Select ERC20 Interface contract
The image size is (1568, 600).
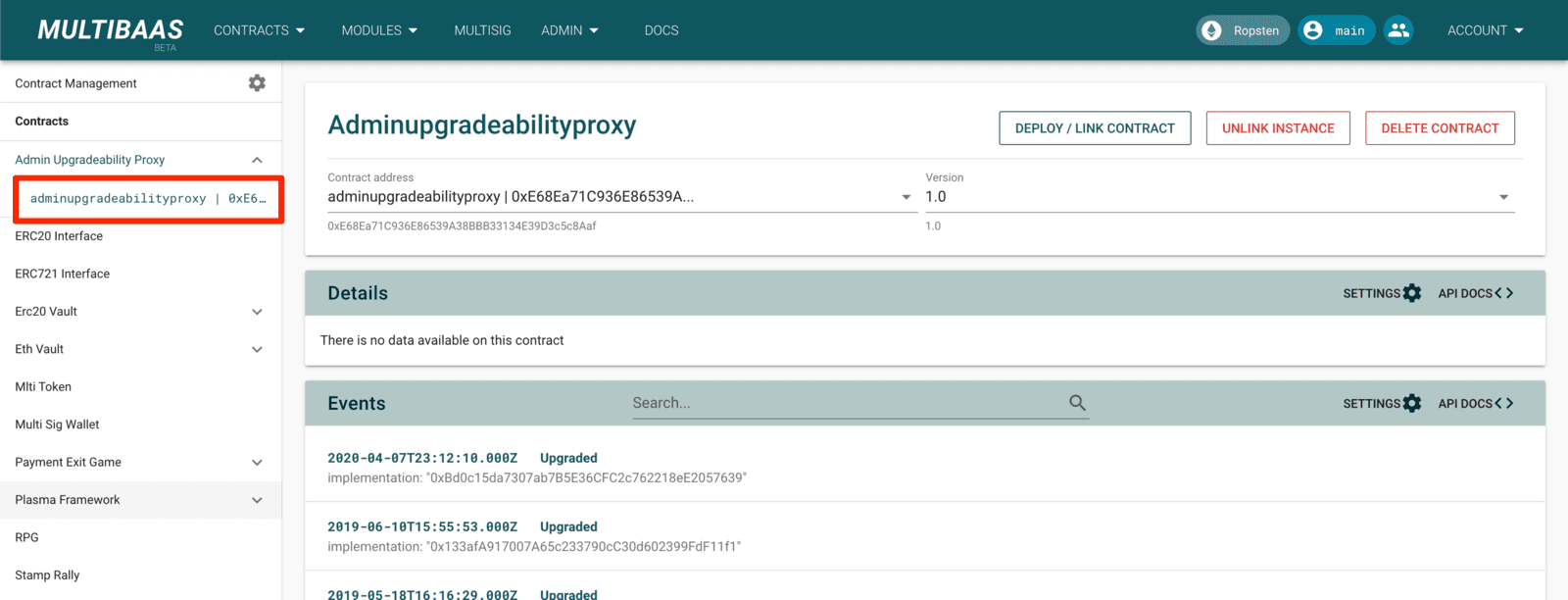coord(59,236)
